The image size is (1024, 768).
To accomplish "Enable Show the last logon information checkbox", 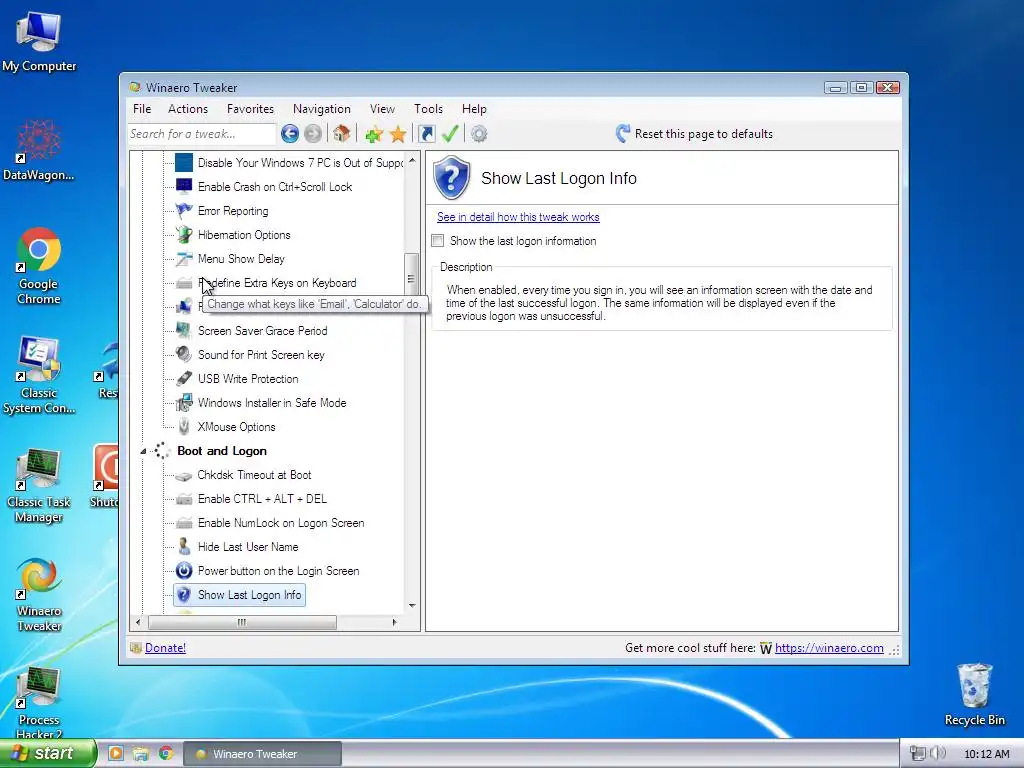I will point(438,240).
